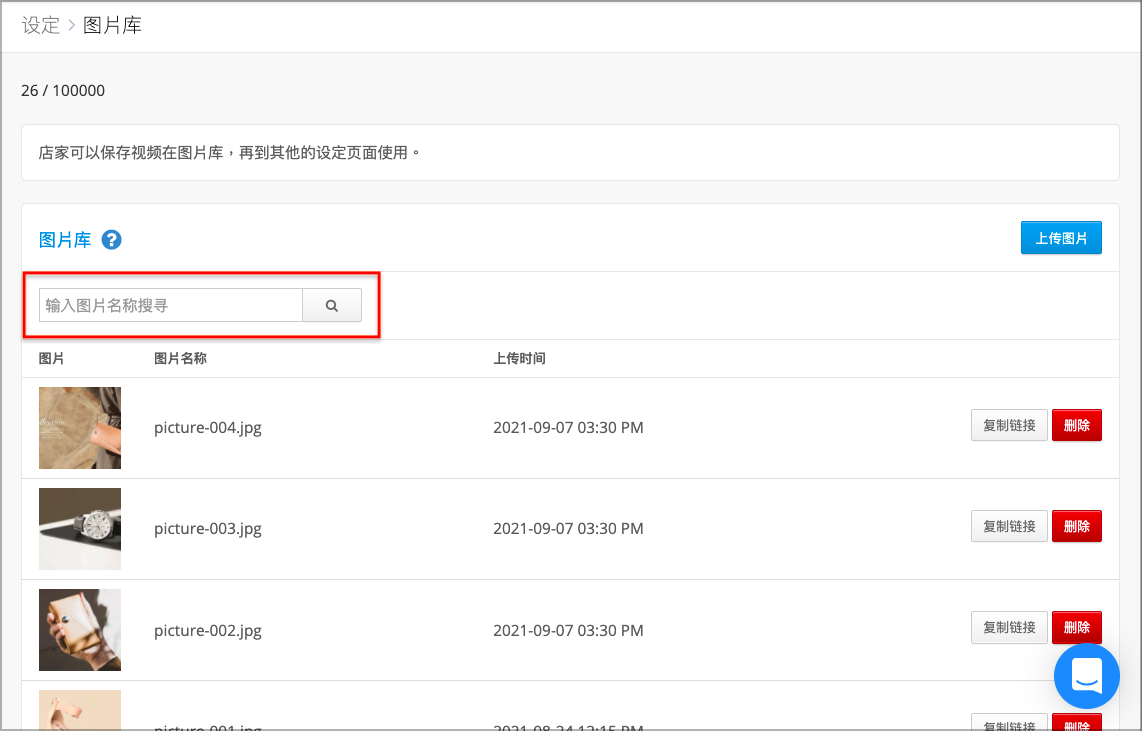
Task: Click the 图片库 blue section heading
Action: (x=65, y=240)
